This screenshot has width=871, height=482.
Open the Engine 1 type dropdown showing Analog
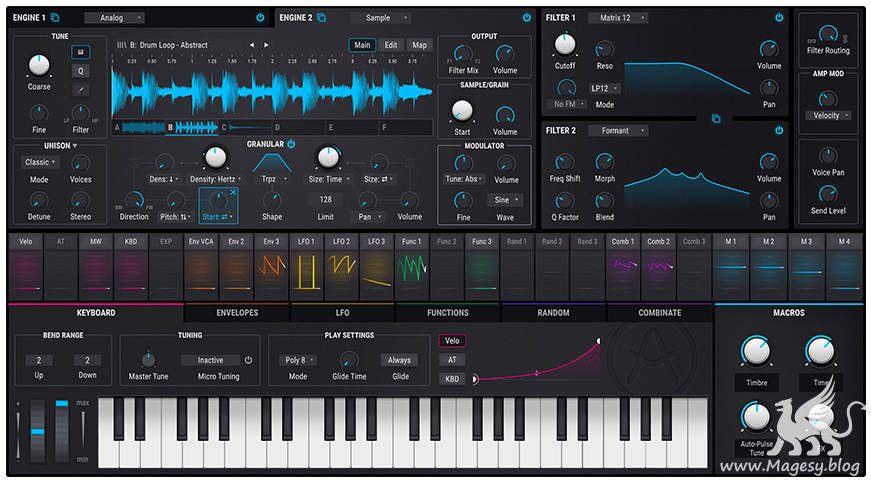click(114, 18)
